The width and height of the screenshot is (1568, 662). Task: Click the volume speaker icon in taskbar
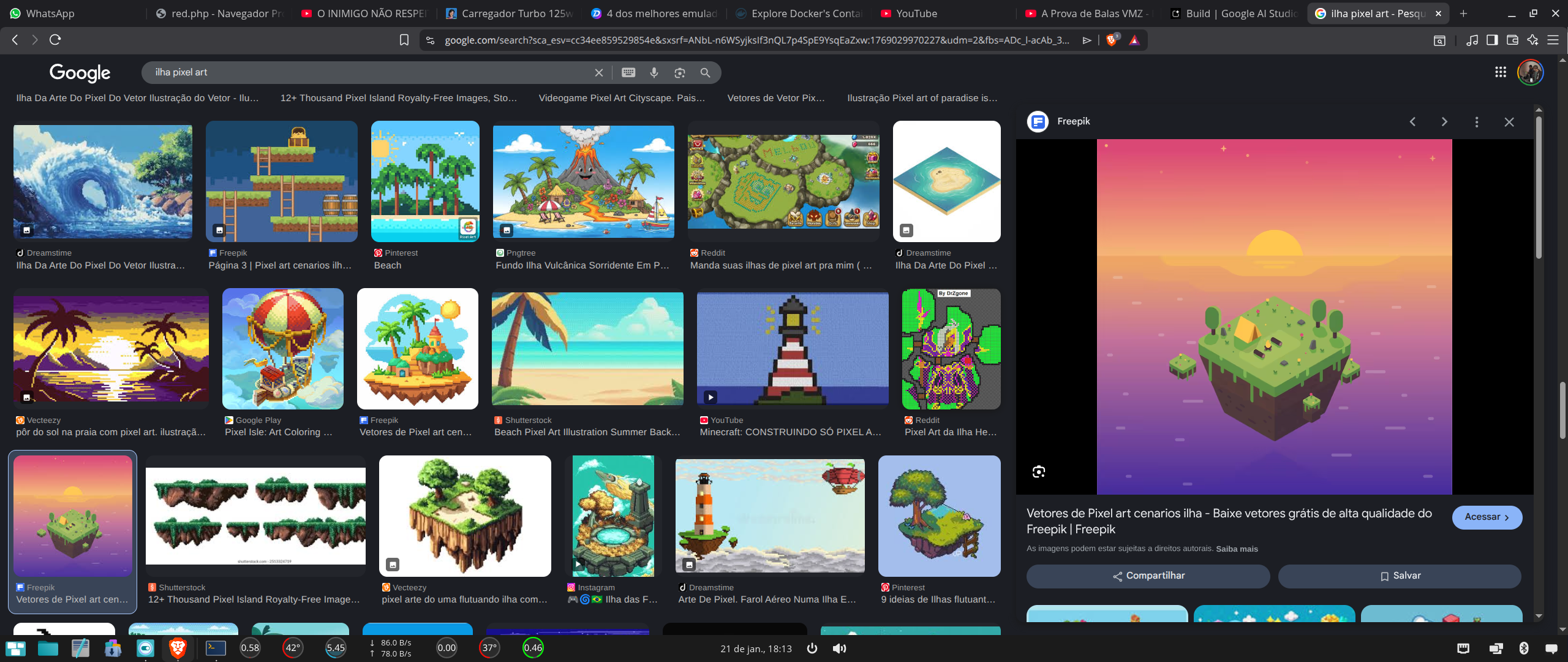click(839, 649)
